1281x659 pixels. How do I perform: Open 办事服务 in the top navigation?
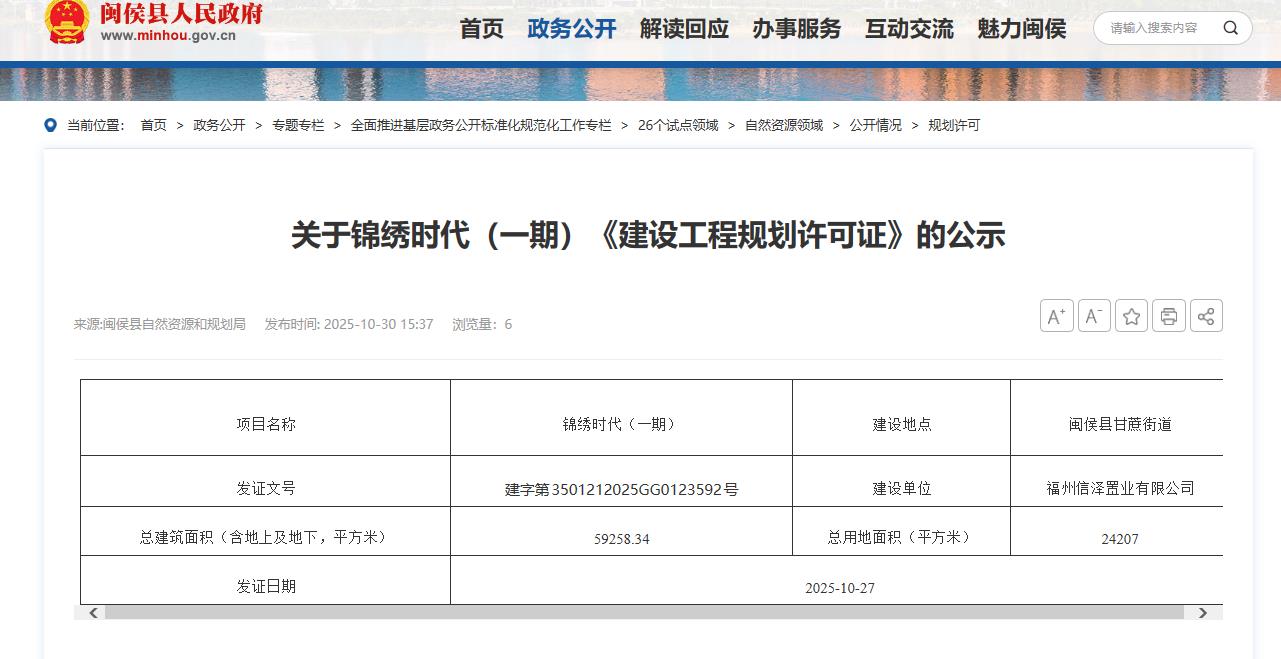797,29
